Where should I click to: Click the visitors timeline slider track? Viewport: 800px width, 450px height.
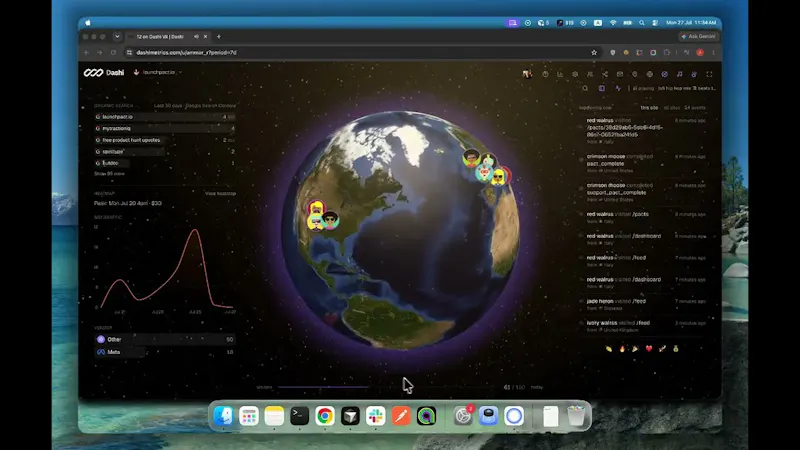388,387
